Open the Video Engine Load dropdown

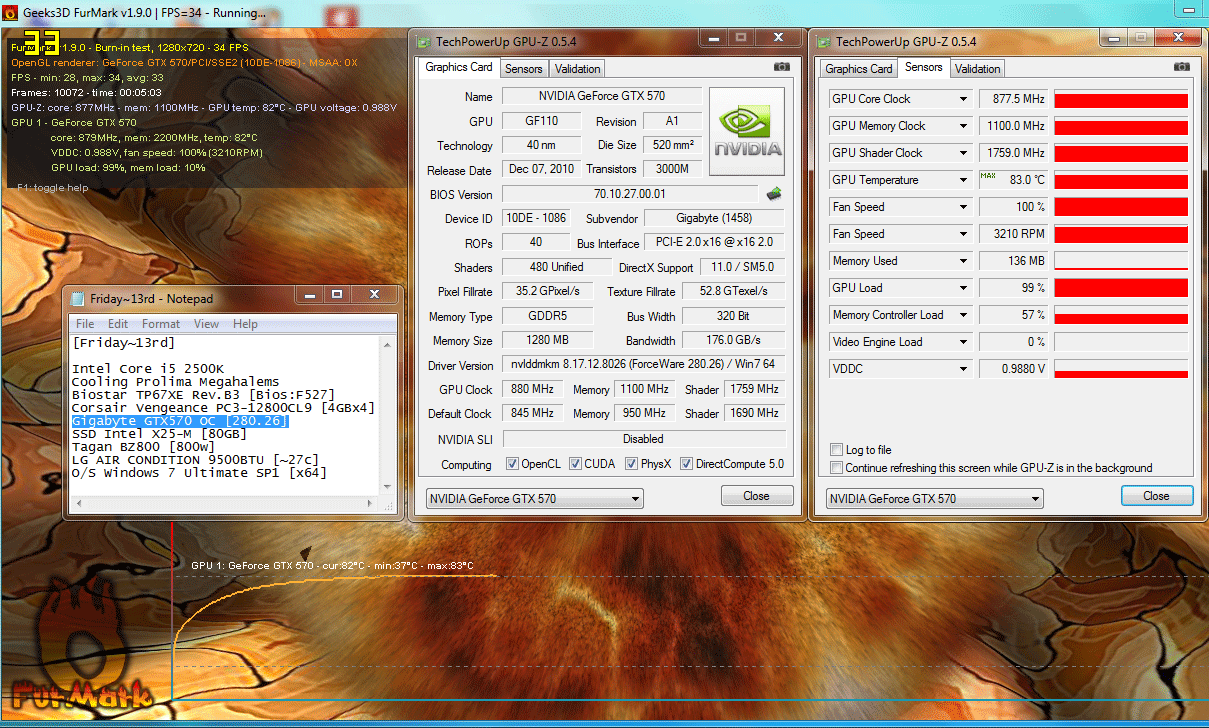click(x=964, y=342)
